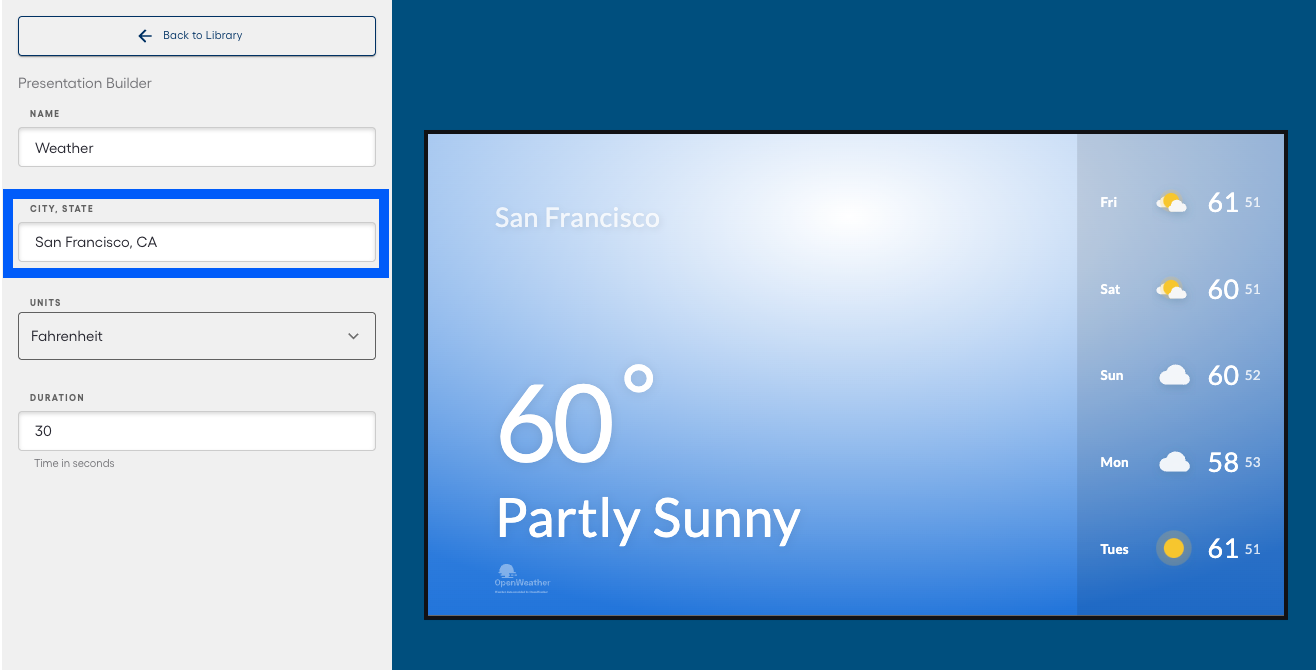The width and height of the screenshot is (1316, 670).
Task: Click the Duration field showing 30
Action: pyautogui.click(x=197, y=431)
